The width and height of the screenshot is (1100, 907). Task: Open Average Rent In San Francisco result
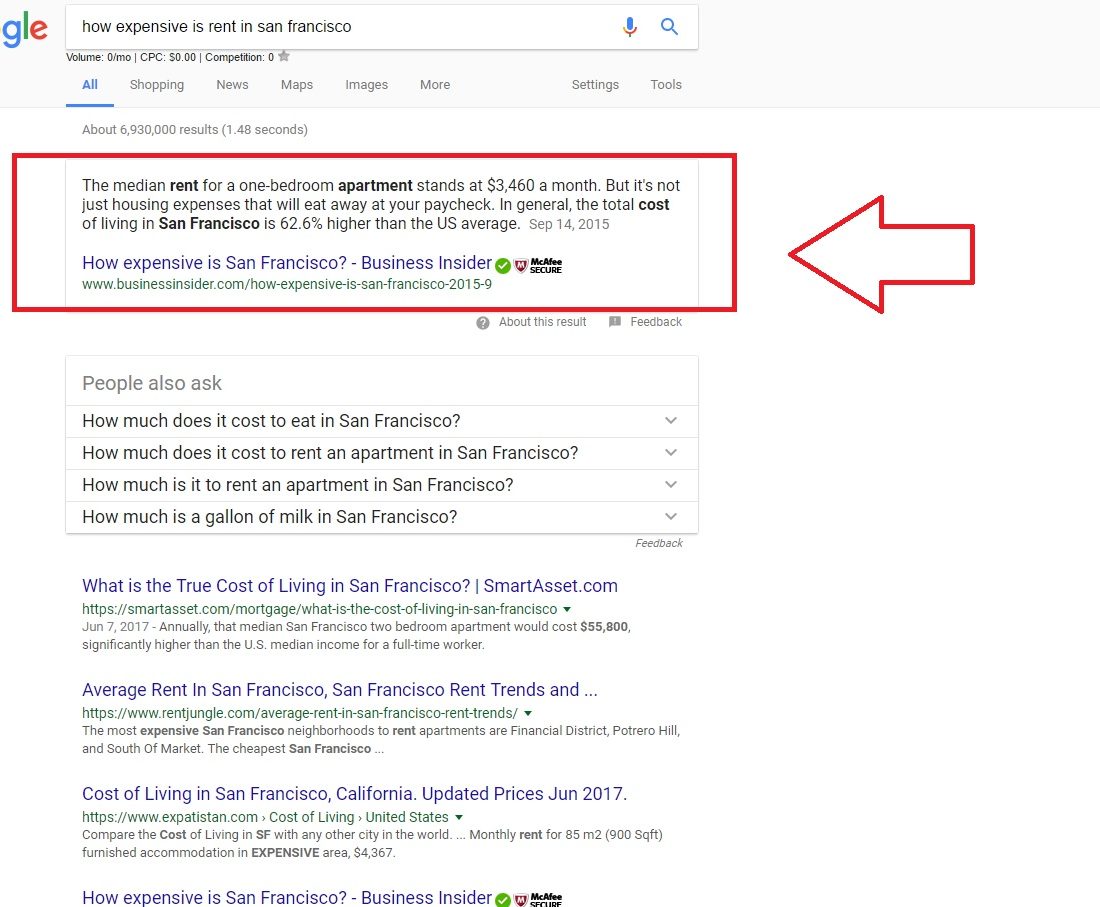pos(340,690)
